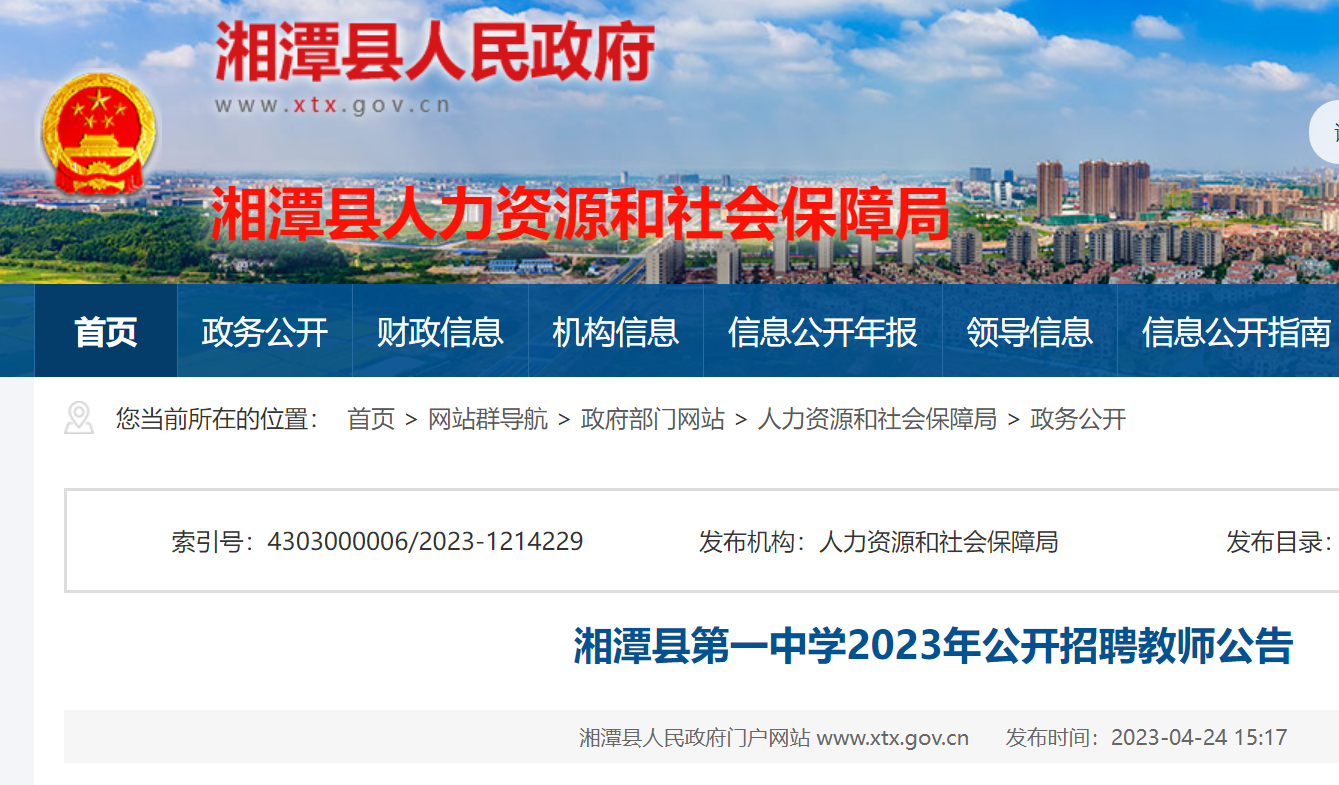Select 领导信息 navigation item
Viewport: 1339px width, 785px height.
1030,331
